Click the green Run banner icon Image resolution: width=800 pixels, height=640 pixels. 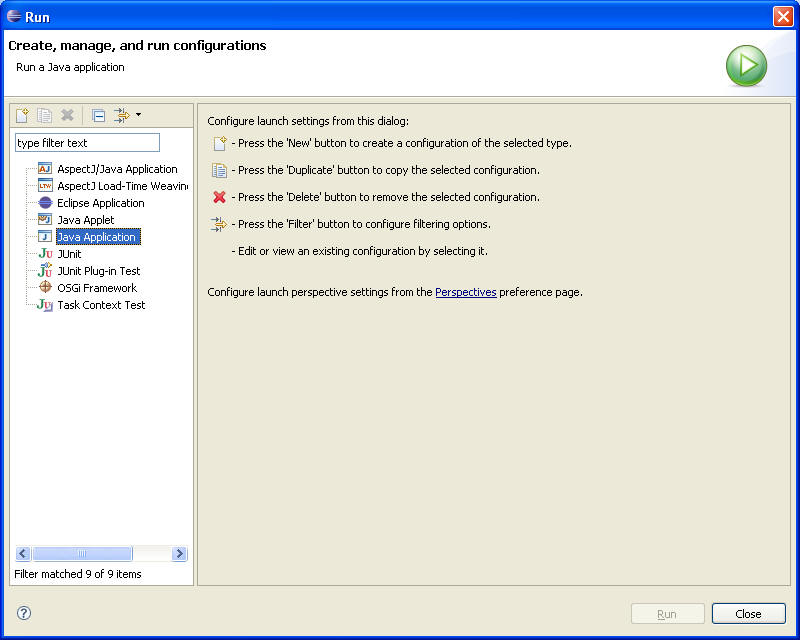coord(746,66)
